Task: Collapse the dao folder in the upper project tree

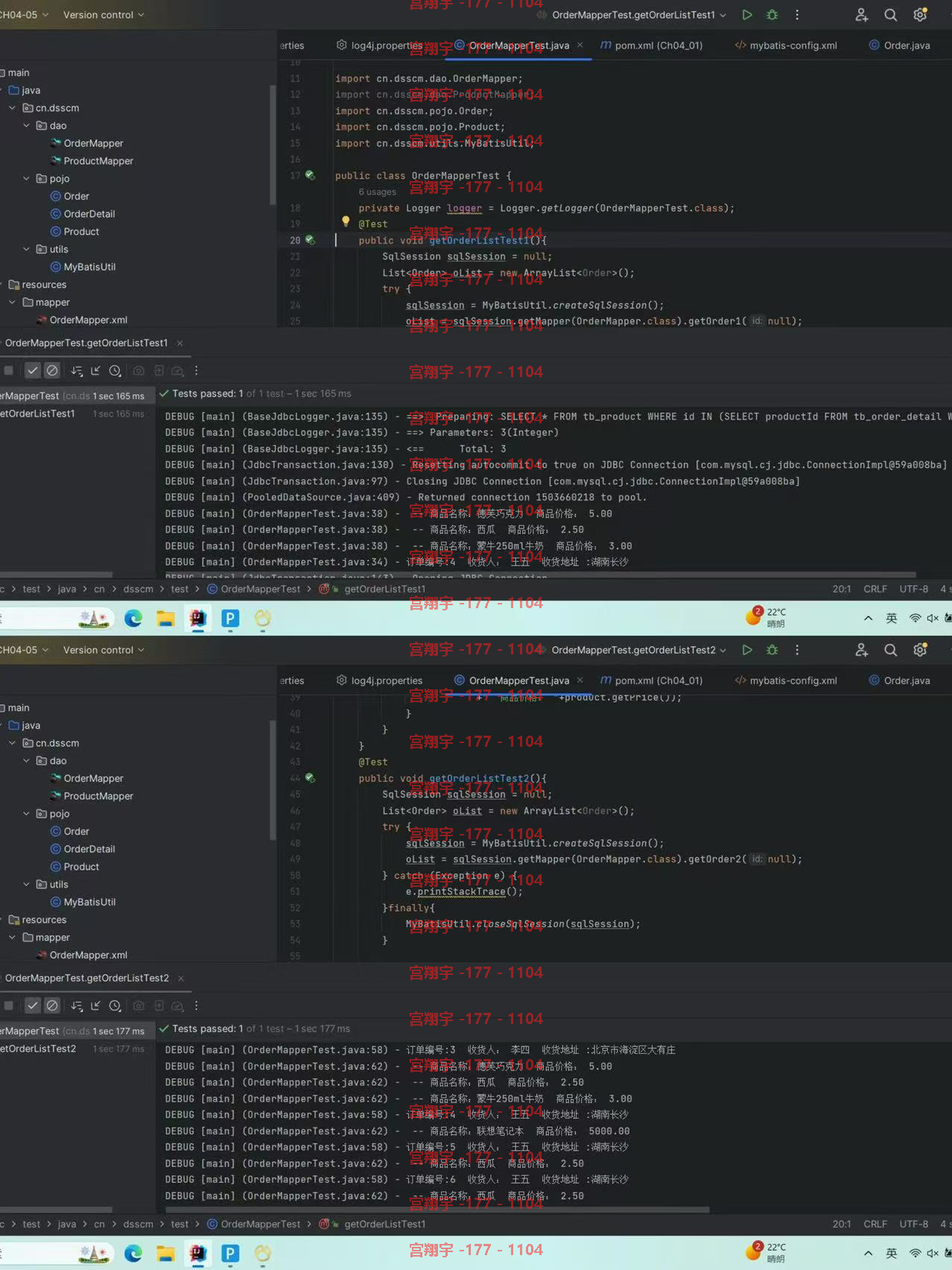Action: pyautogui.click(x=26, y=126)
